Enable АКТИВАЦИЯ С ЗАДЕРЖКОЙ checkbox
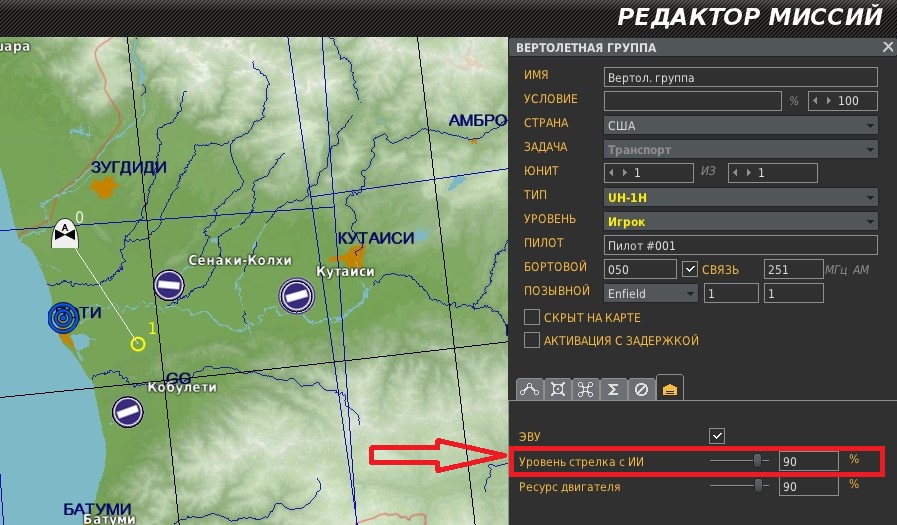Viewport: 897px width, 525px height. pyautogui.click(x=532, y=340)
